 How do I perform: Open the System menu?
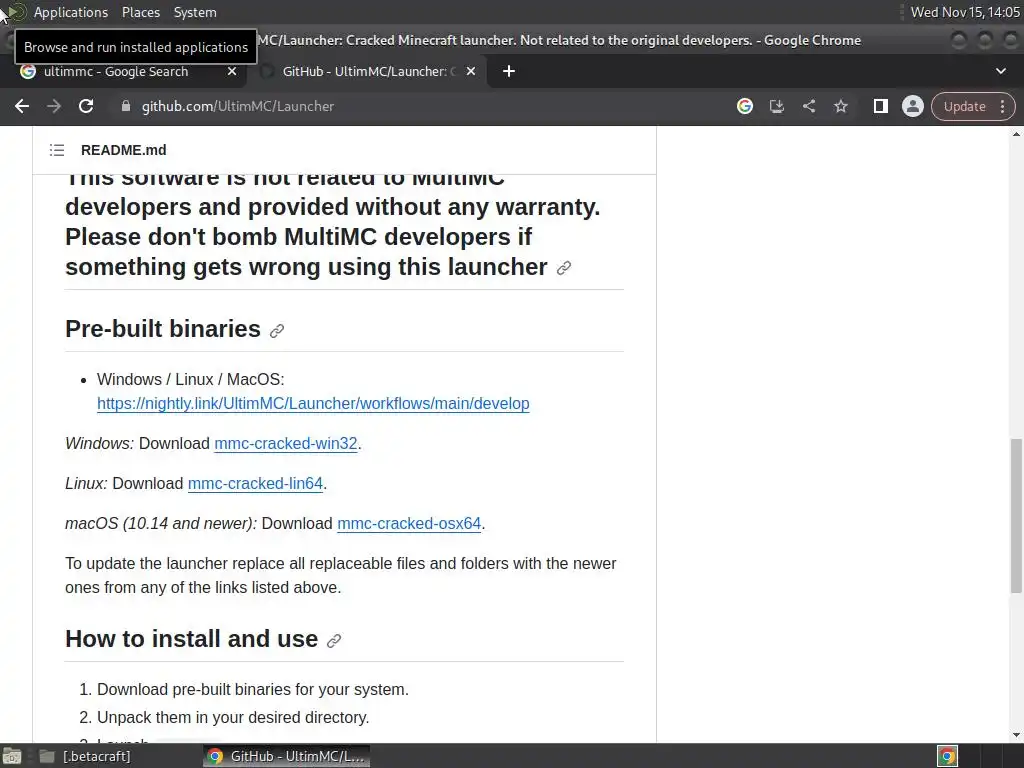pyautogui.click(x=195, y=12)
